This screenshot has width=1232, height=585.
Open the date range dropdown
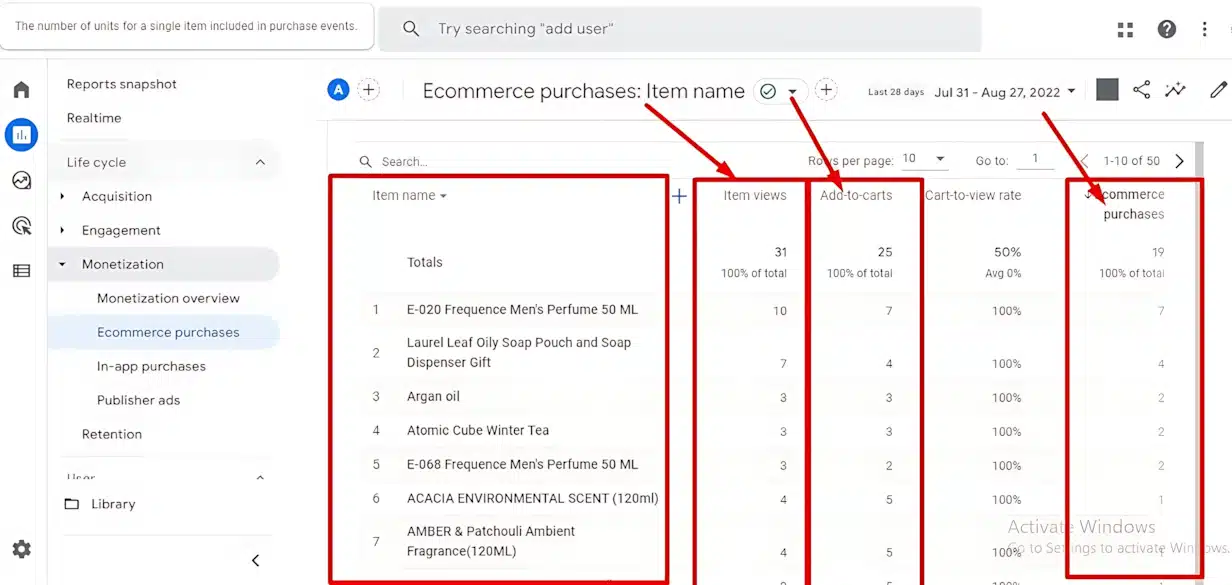[x=1005, y=92]
